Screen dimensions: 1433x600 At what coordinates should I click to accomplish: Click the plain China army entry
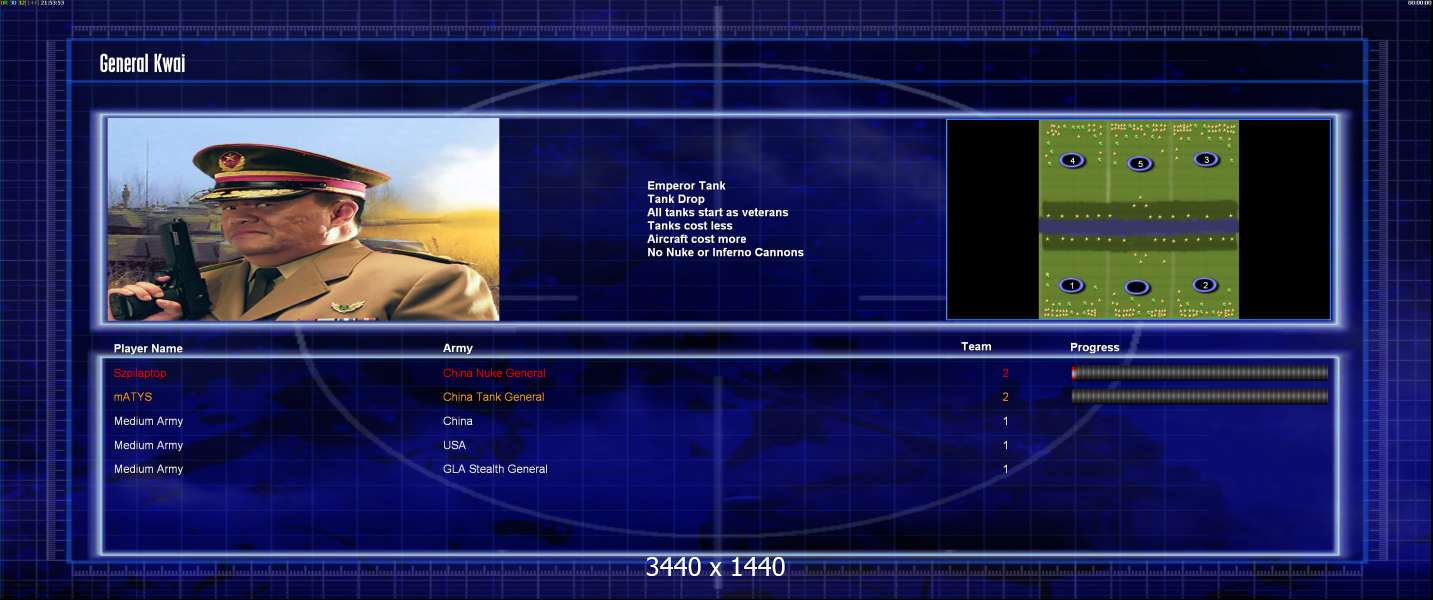click(458, 421)
